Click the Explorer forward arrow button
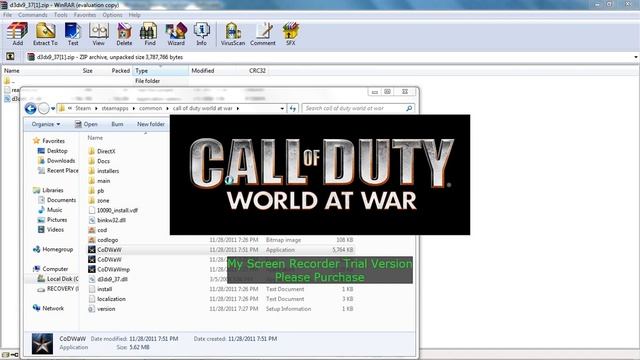Viewport: 640px width, 360px height. [44, 109]
